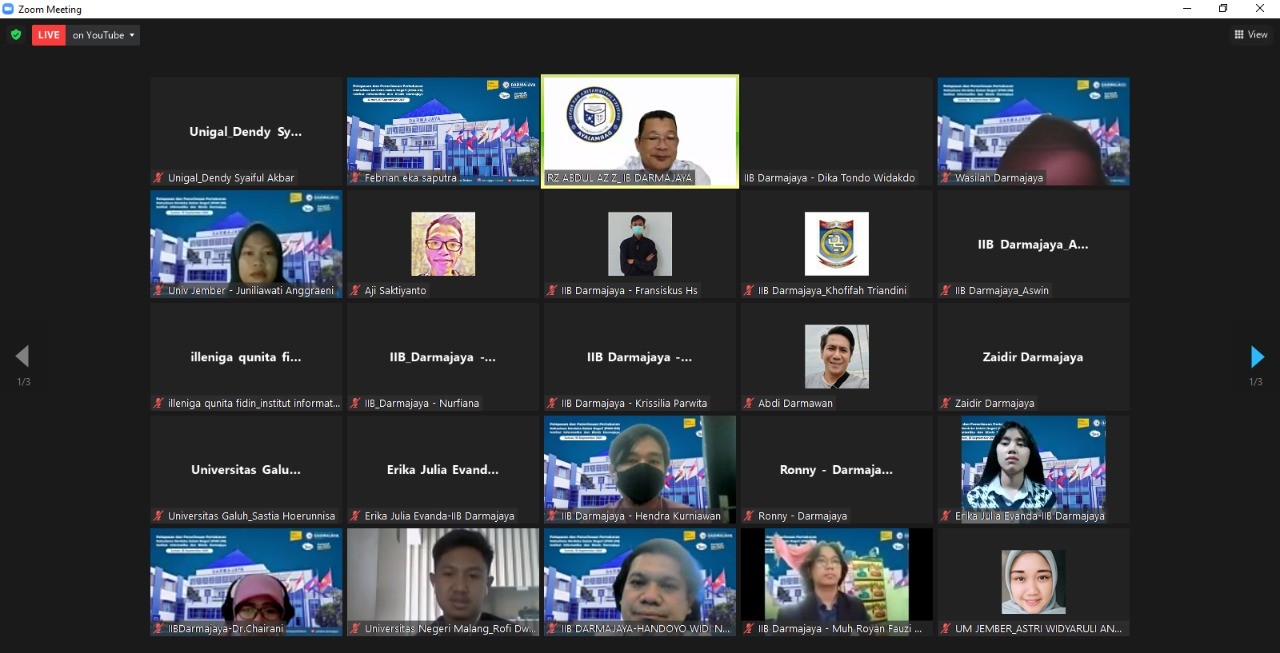Screen dimensions: 1280x653
Task: Click the green encryption shield icon
Action: [15, 35]
